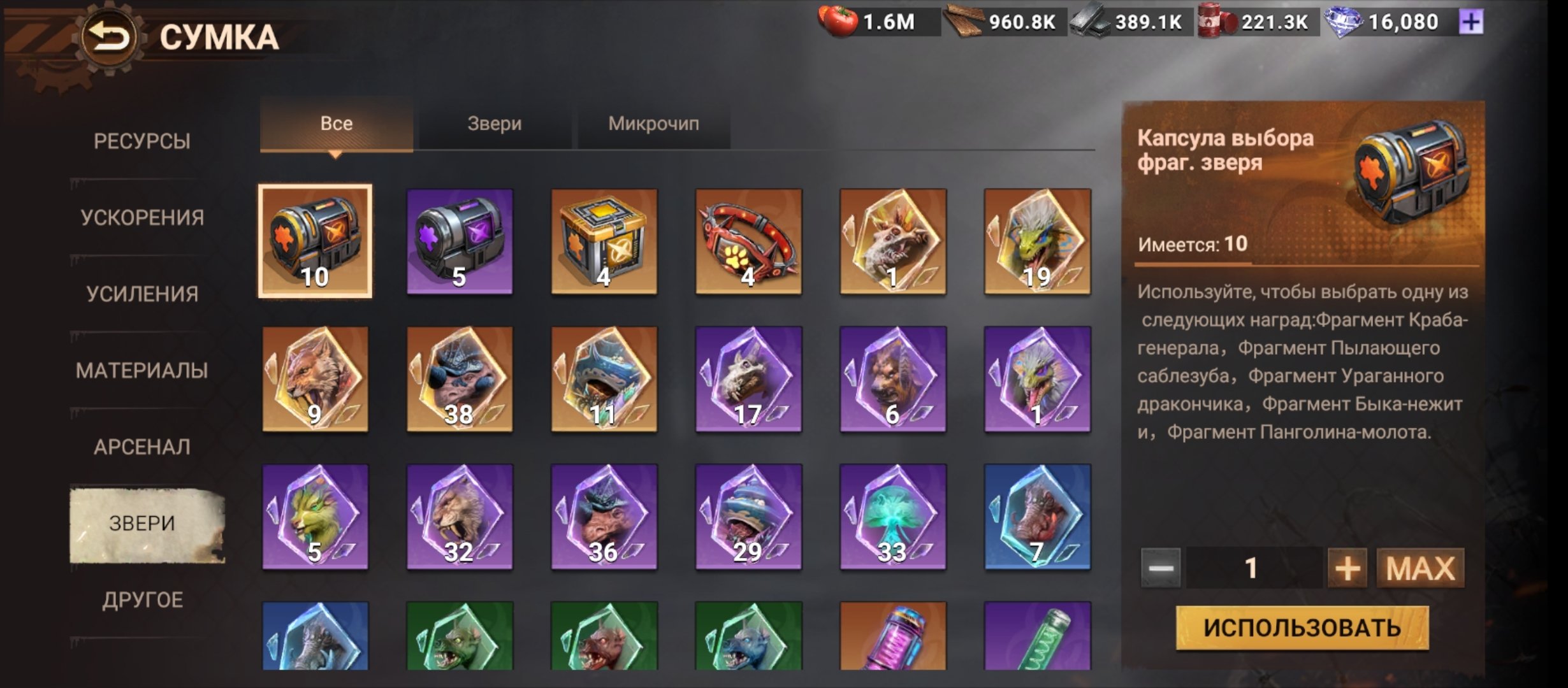Select the red spiked paw collar item

point(748,241)
